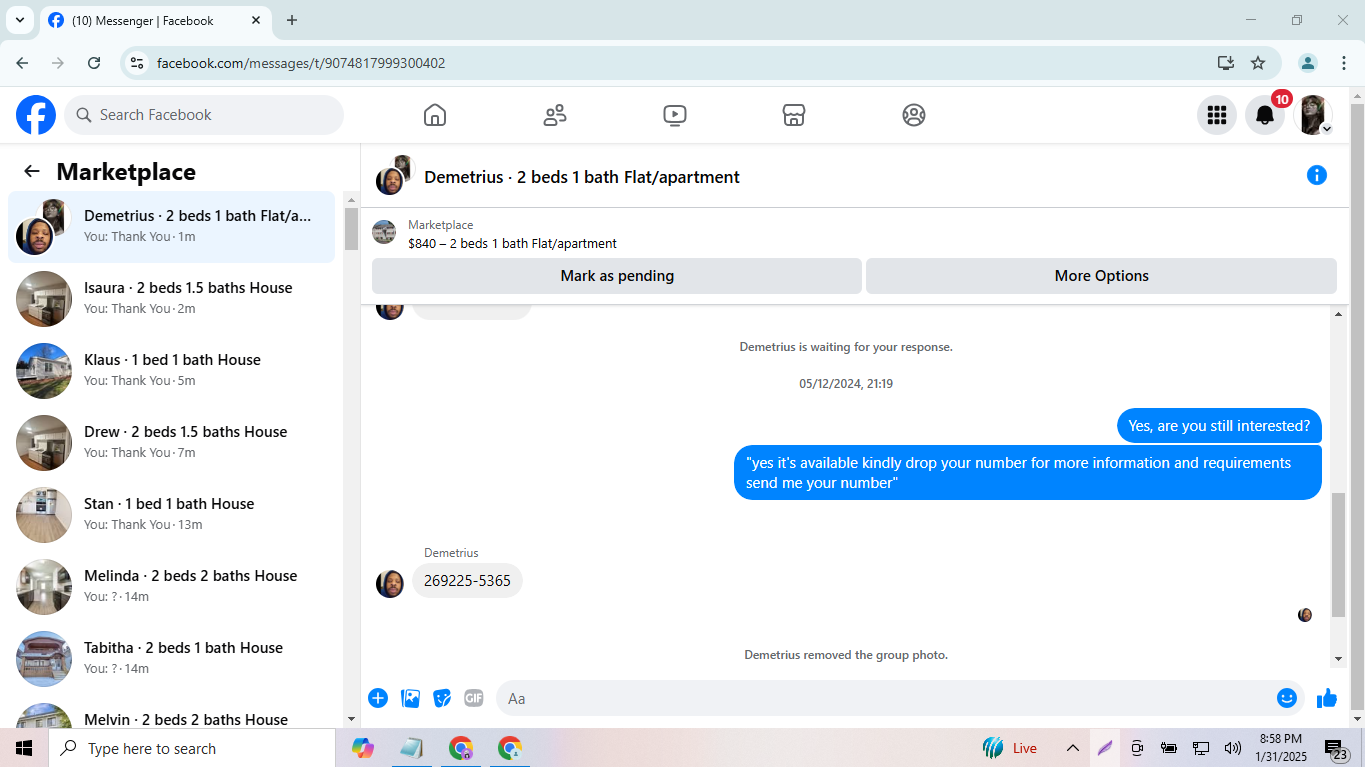Viewport: 1365px width, 767px height.
Task: Click the seen-by avatar under phone message
Action: tap(1305, 615)
